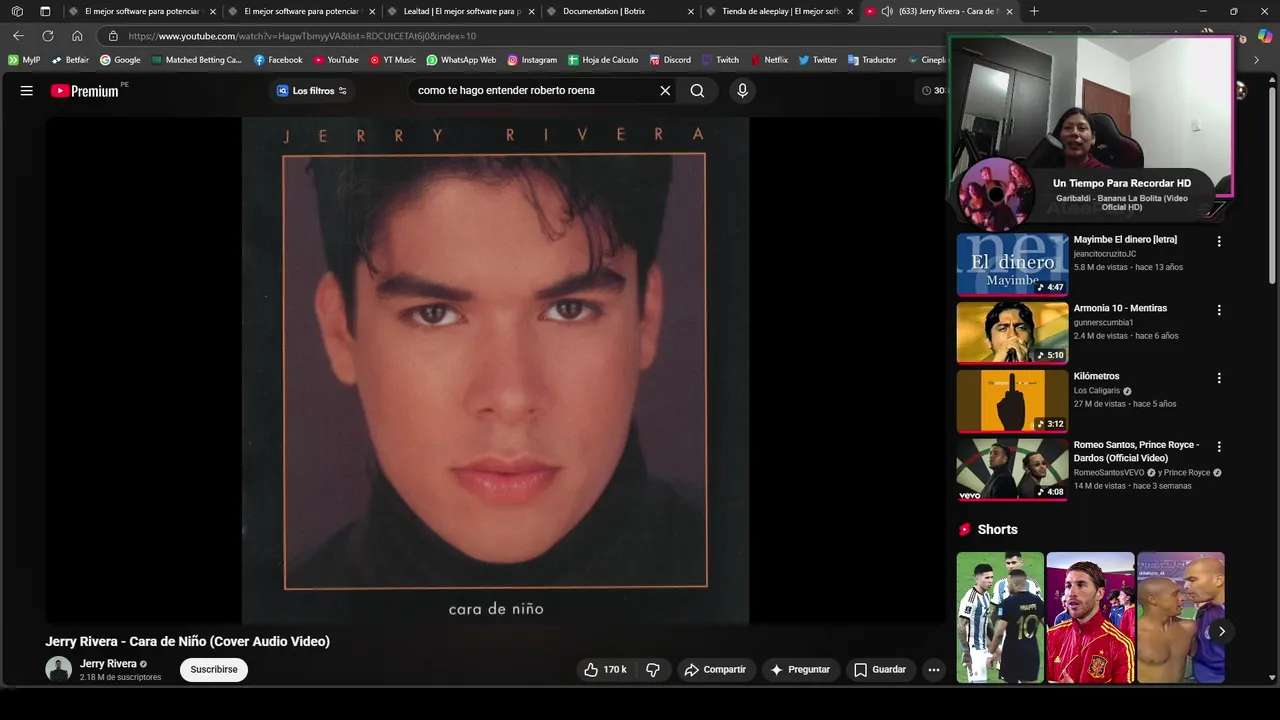Save video with the Guardar button

click(x=880, y=670)
